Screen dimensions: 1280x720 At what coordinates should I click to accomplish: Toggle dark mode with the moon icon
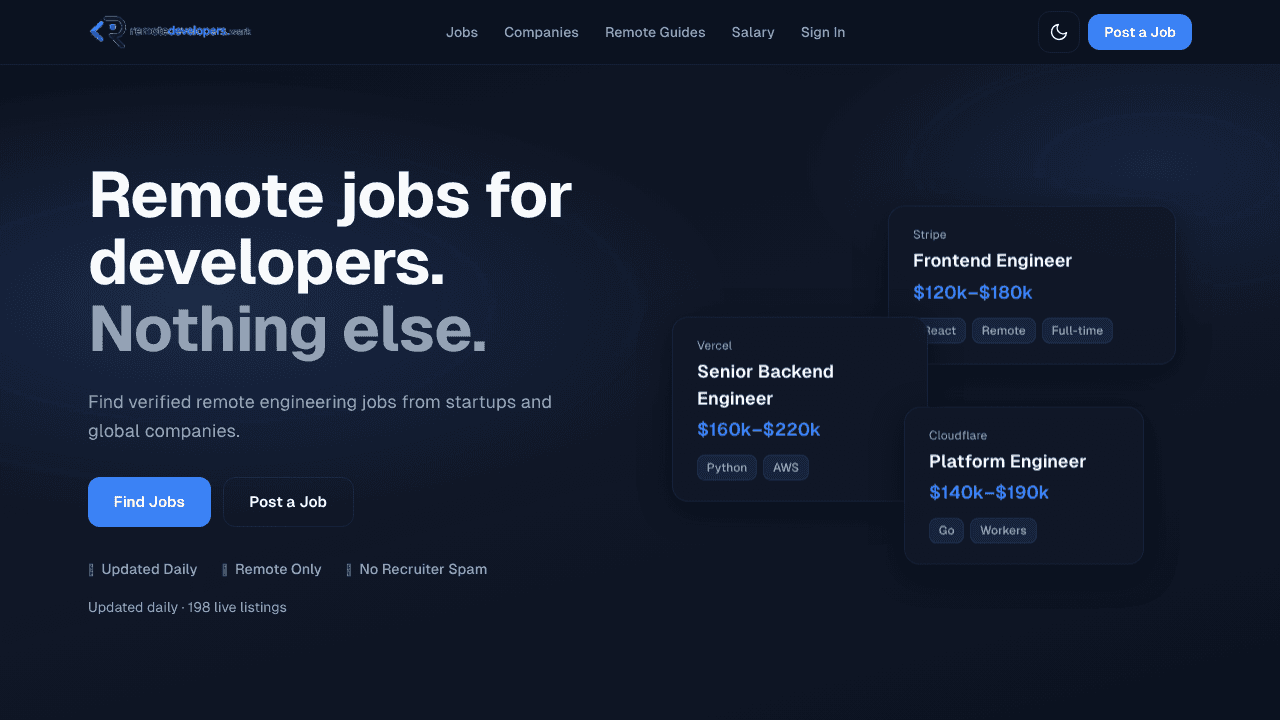click(1059, 32)
